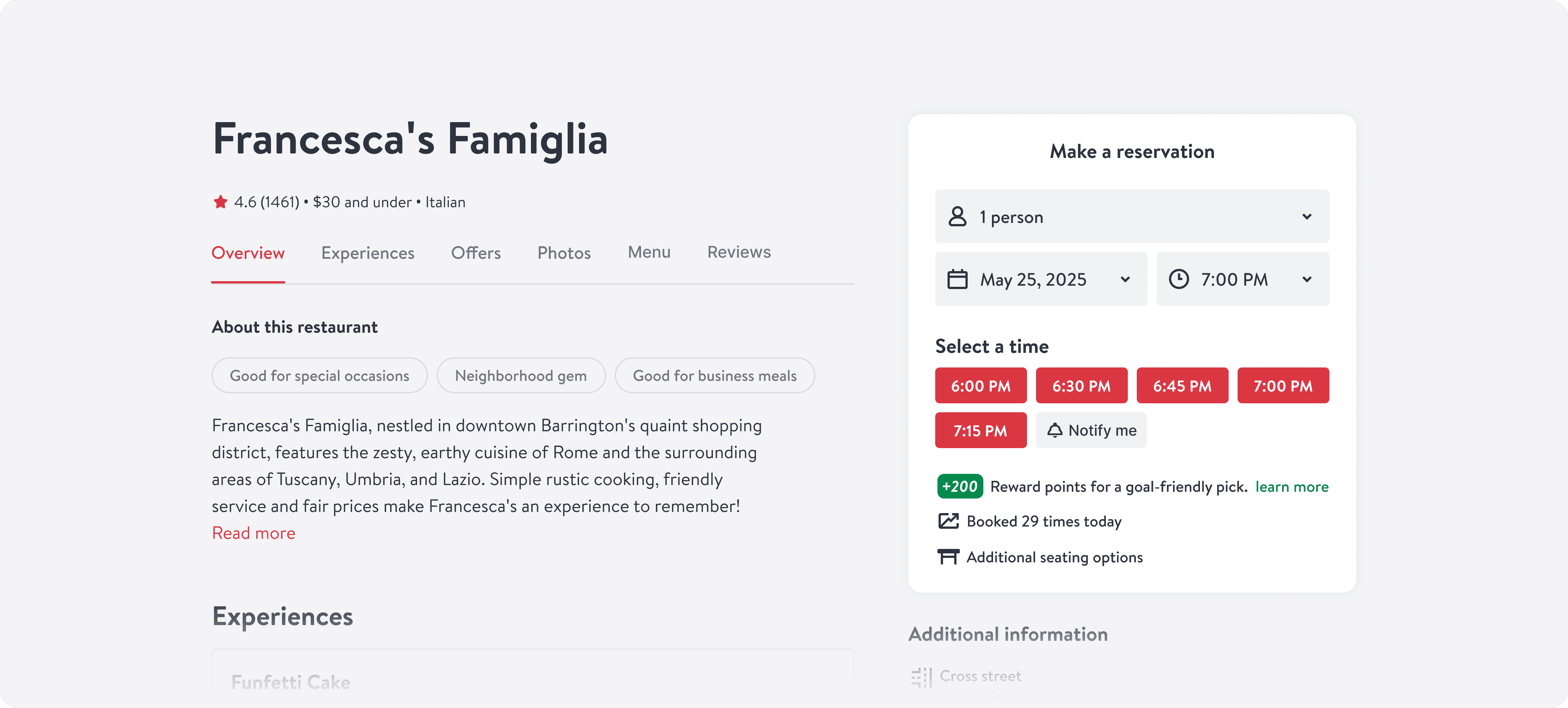Expand description with Read more link
The height and width of the screenshot is (708, 1568).
coord(253,532)
